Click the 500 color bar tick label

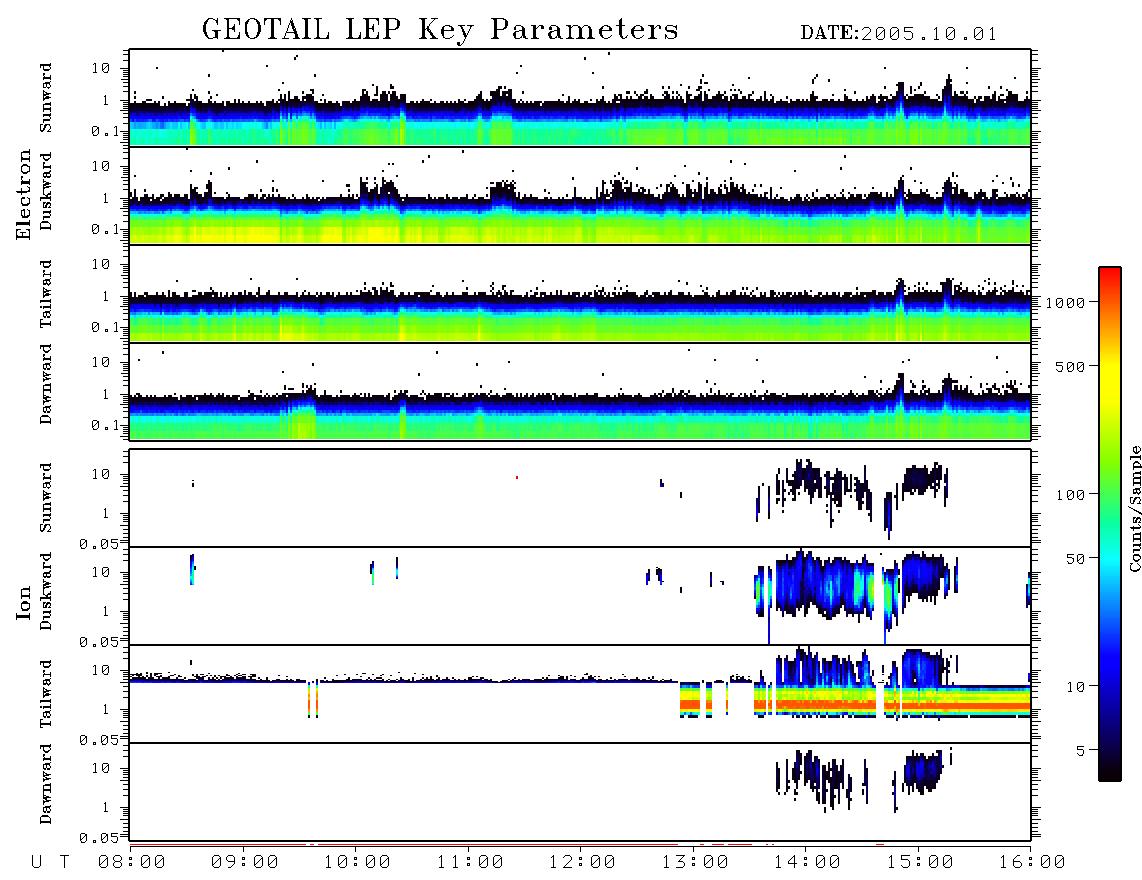(x=1071, y=366)
